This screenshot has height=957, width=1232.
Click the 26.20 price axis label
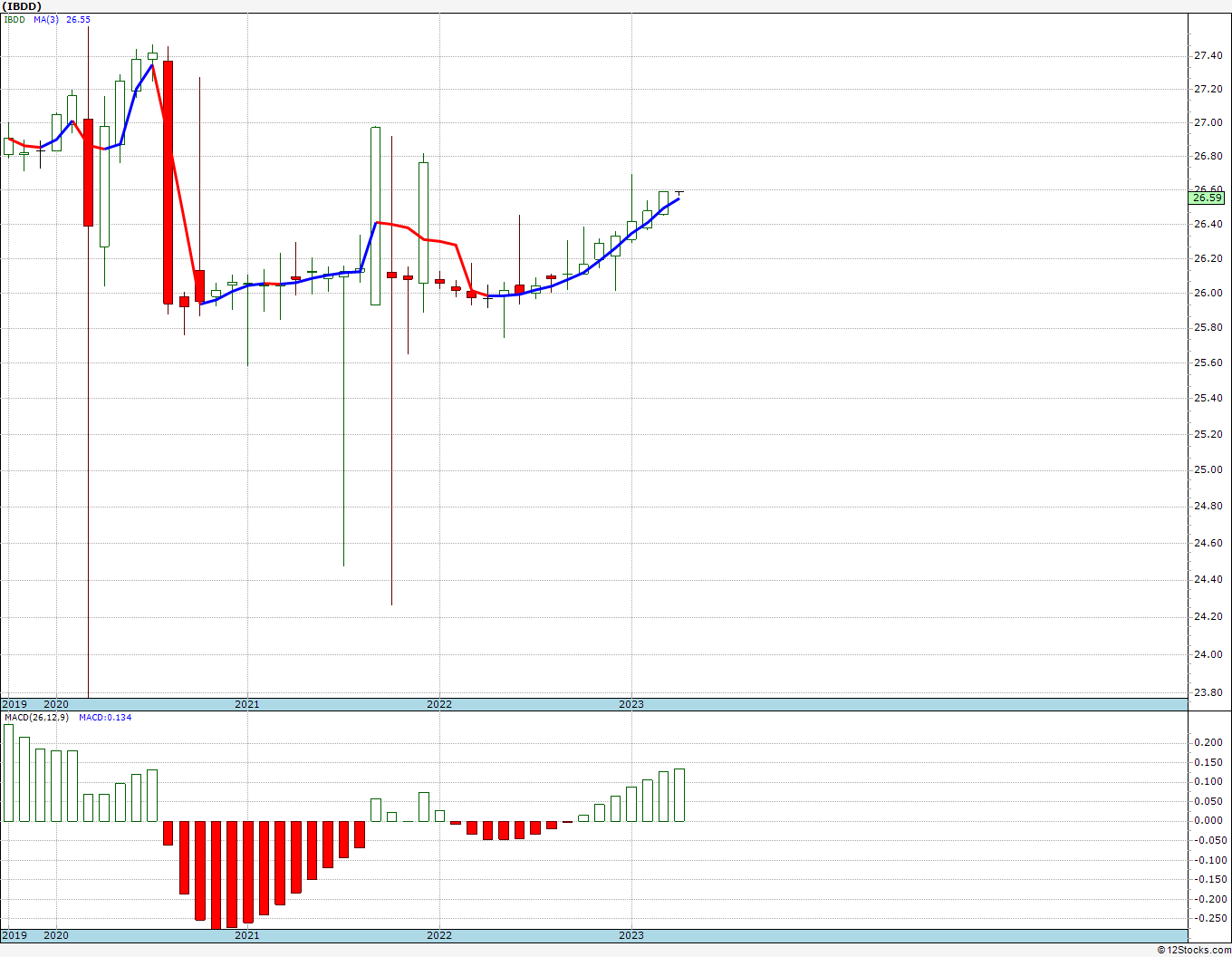[x=1208, y=258]
